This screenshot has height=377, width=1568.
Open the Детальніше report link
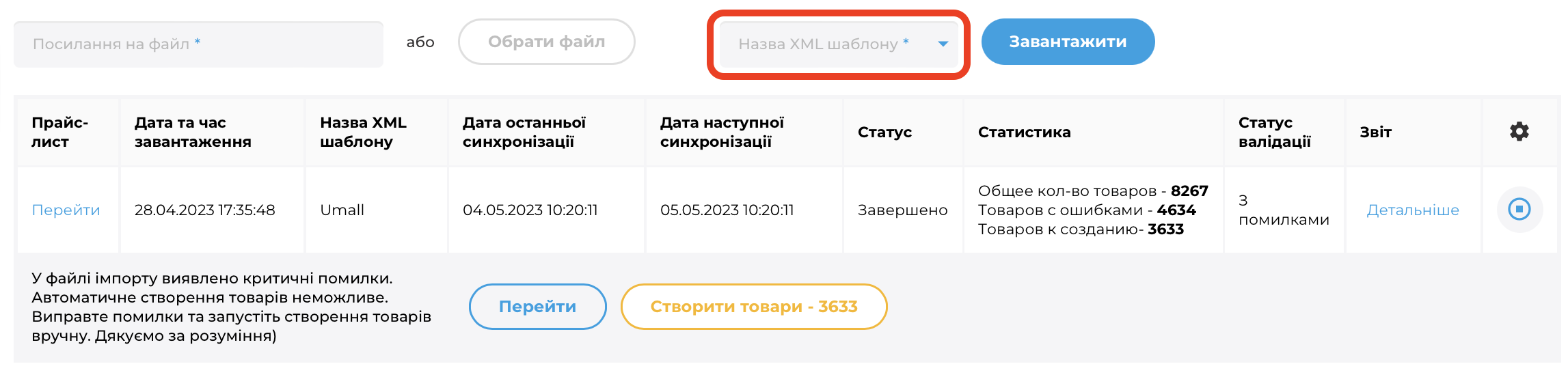1412,210
